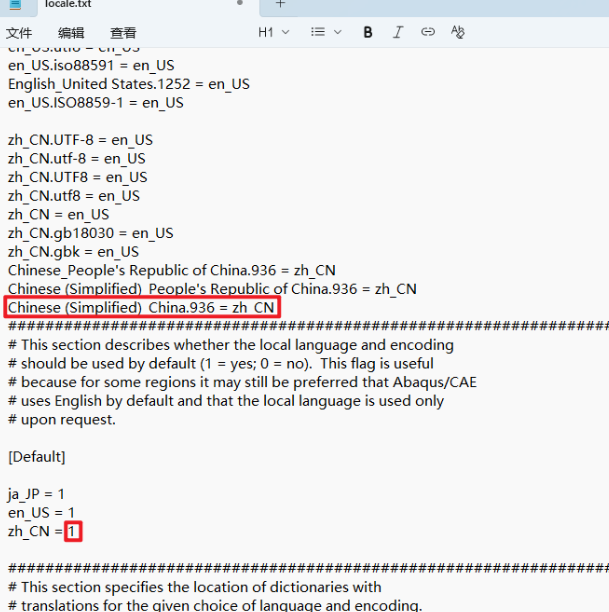This screenshot has width=609, height=612.
Task: Expand the list style dropdown
Action: [x=325, y=32]
